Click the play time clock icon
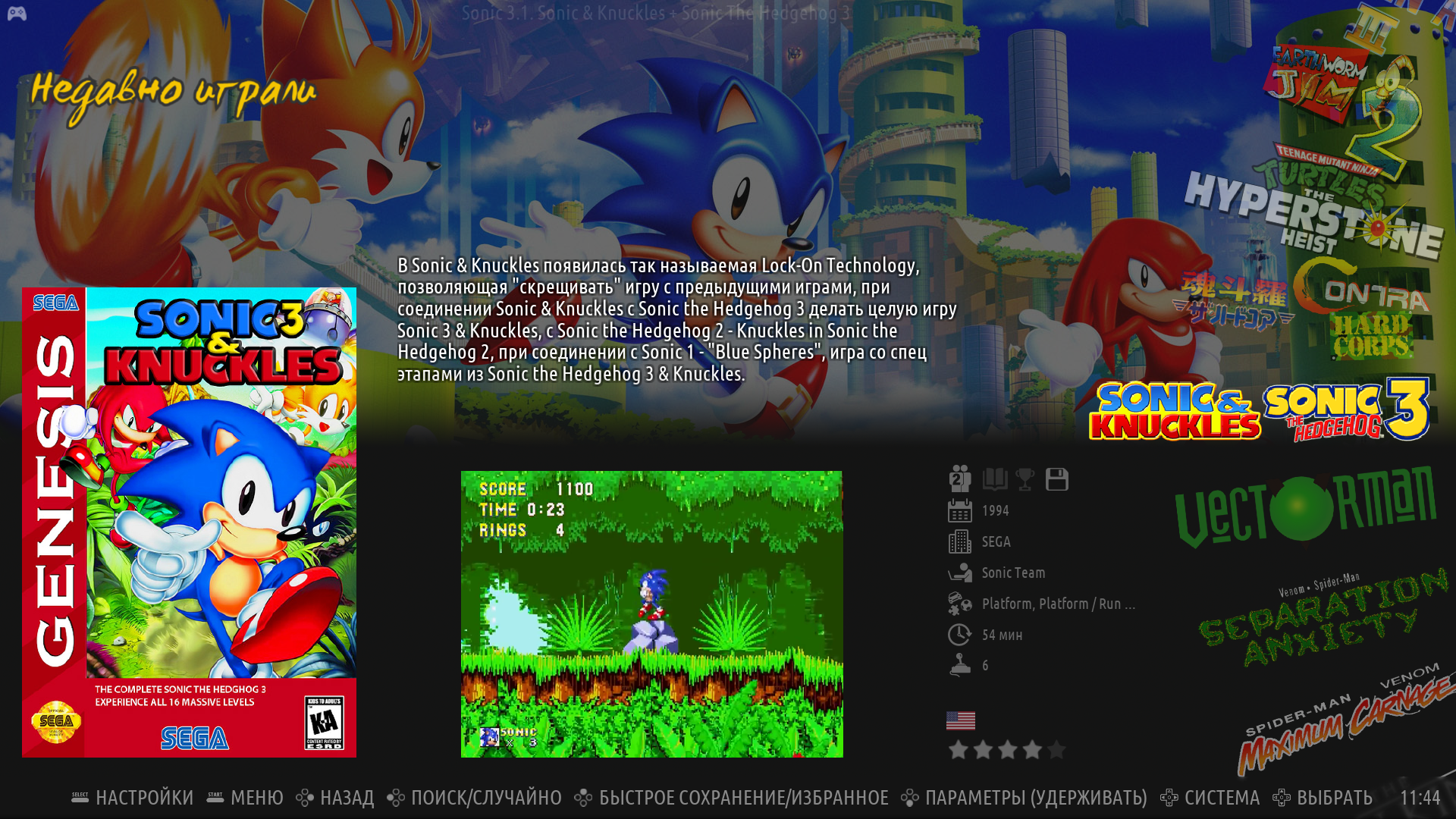1456x819 pixels. 959,635
